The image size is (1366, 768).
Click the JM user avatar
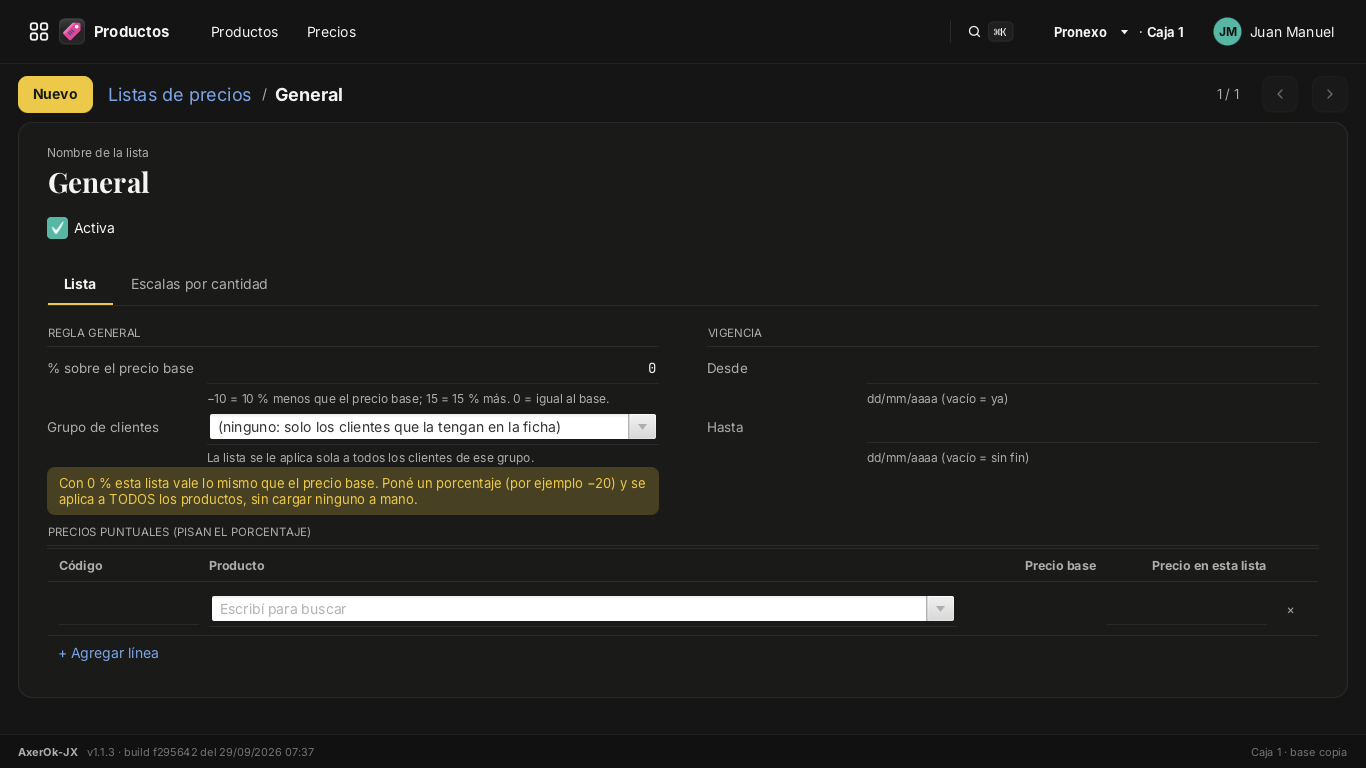click(x=1227, y=32)
